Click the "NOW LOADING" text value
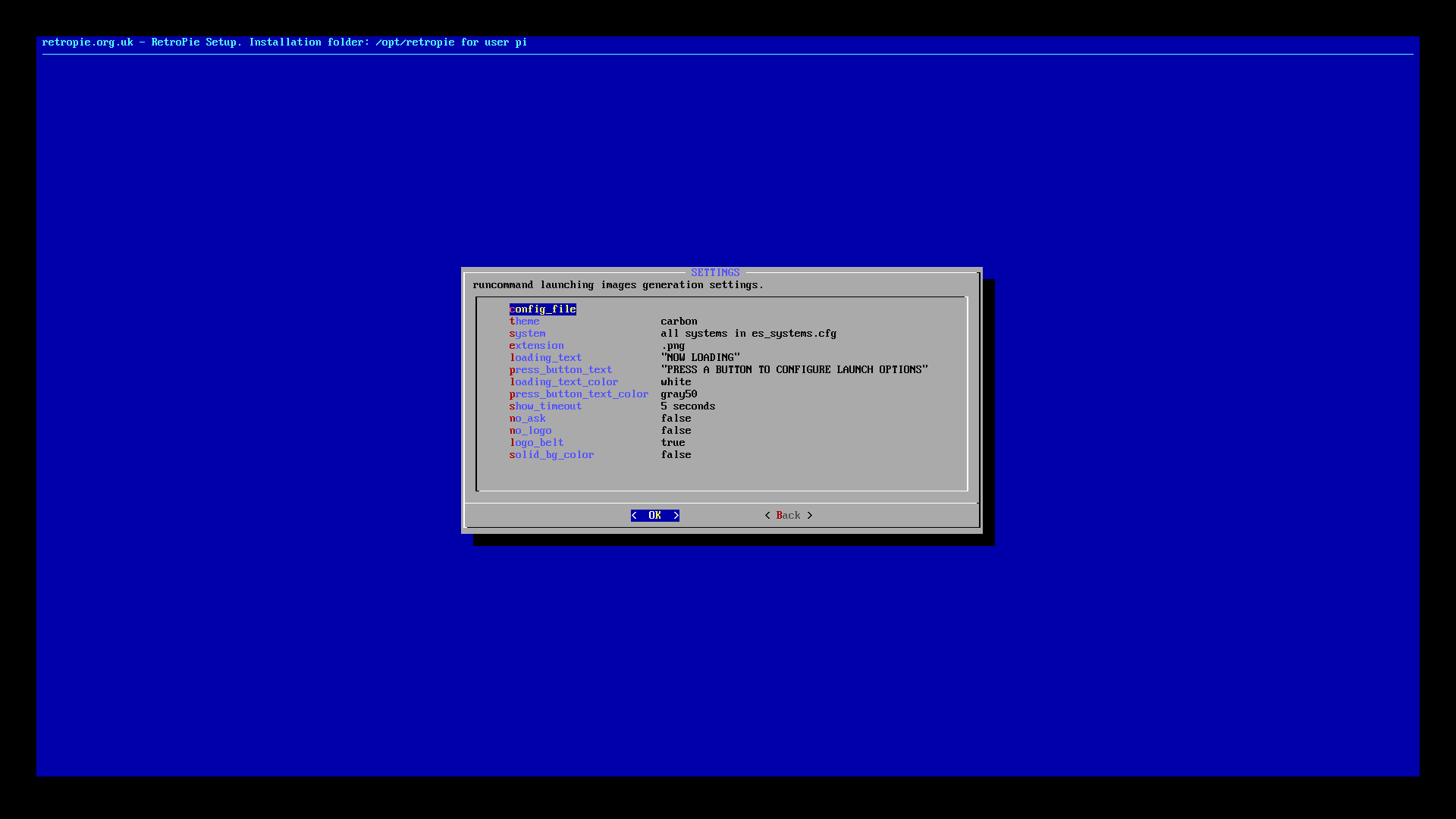1456x819 pixels. [700, 358]
